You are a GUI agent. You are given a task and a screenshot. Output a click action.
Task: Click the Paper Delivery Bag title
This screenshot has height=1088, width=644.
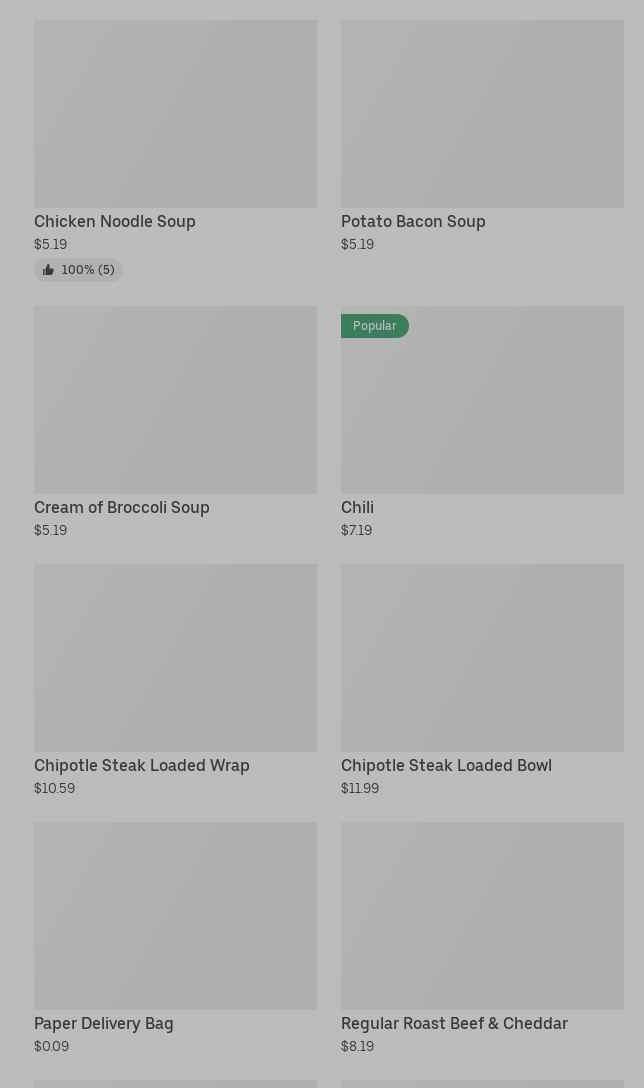pos(103,1023)
